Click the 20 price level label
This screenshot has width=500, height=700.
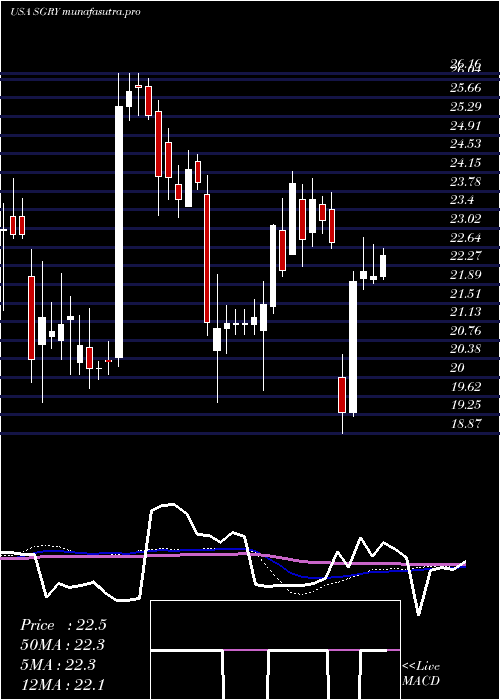pos(458,367)
